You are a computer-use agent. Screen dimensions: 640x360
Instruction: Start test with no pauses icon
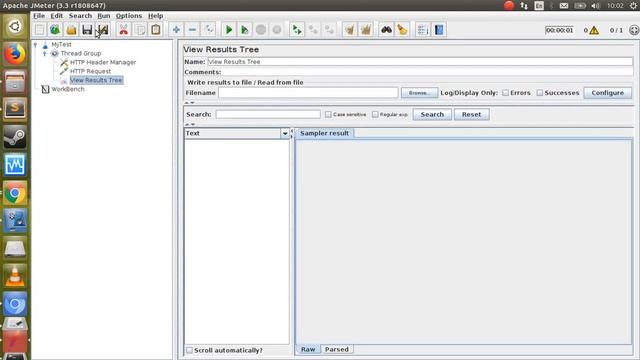[x=245, y=30]
